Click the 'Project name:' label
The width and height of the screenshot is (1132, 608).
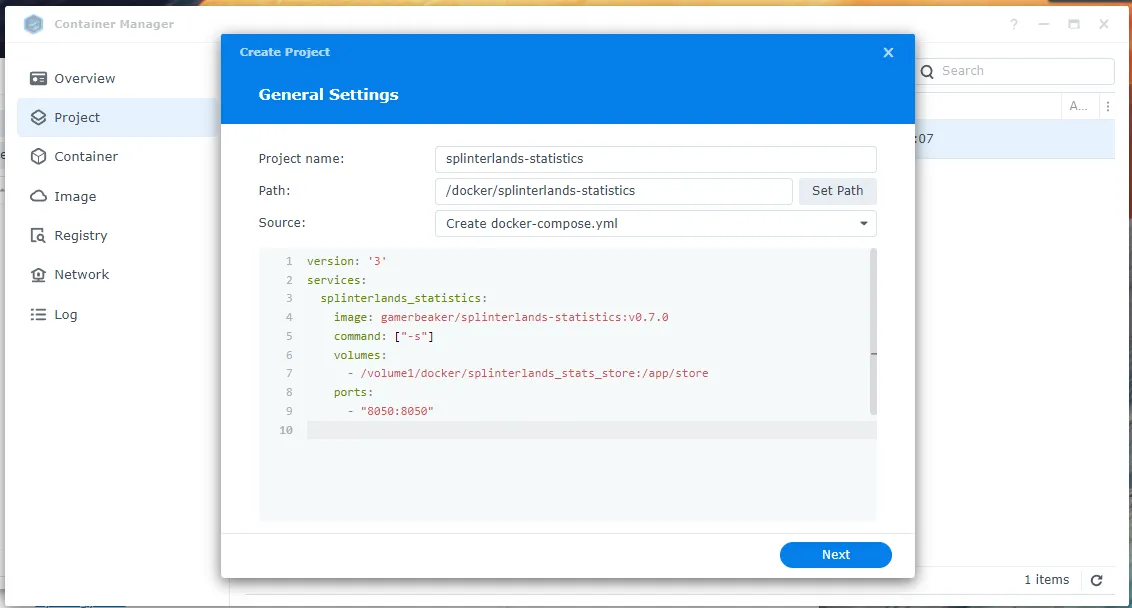(301, 159)
